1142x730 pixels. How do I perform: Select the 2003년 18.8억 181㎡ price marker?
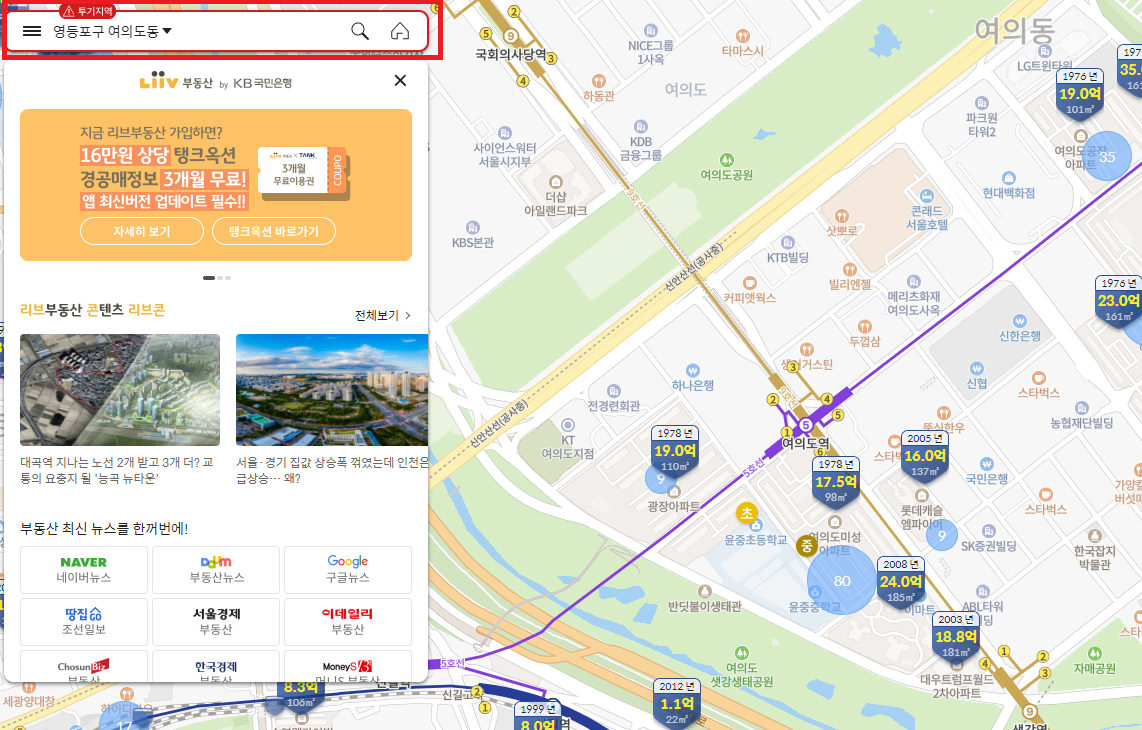[956, 637]
